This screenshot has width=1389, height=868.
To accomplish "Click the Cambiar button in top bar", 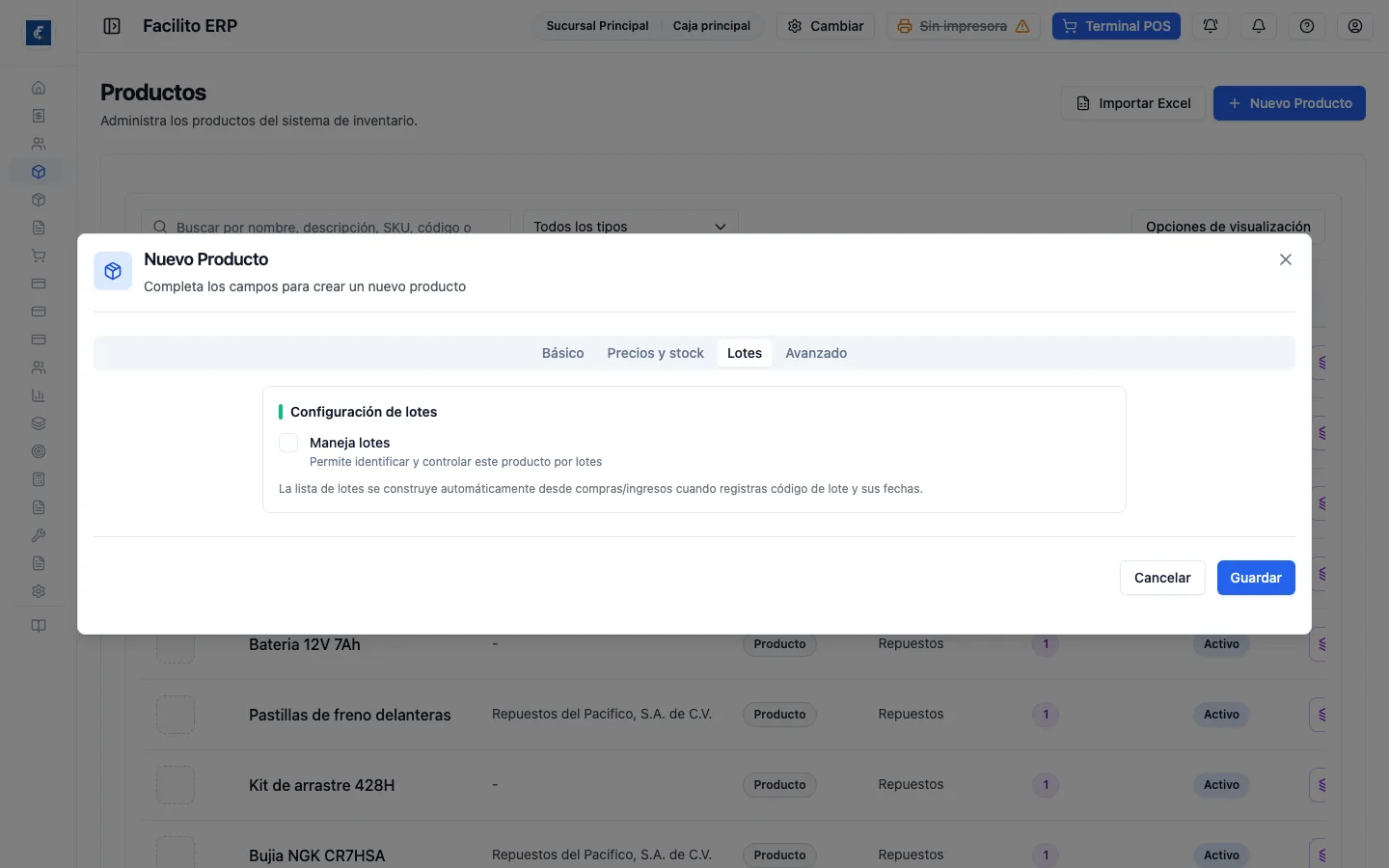I will 826,26.
